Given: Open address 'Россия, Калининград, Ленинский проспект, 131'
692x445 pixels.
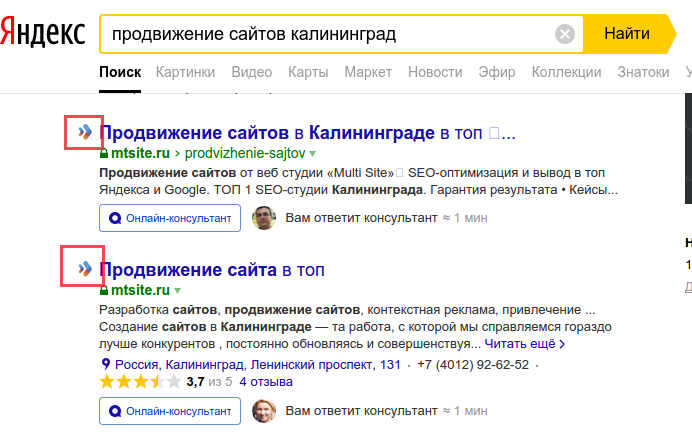Looking at the screenshot, I should (258, 365).
